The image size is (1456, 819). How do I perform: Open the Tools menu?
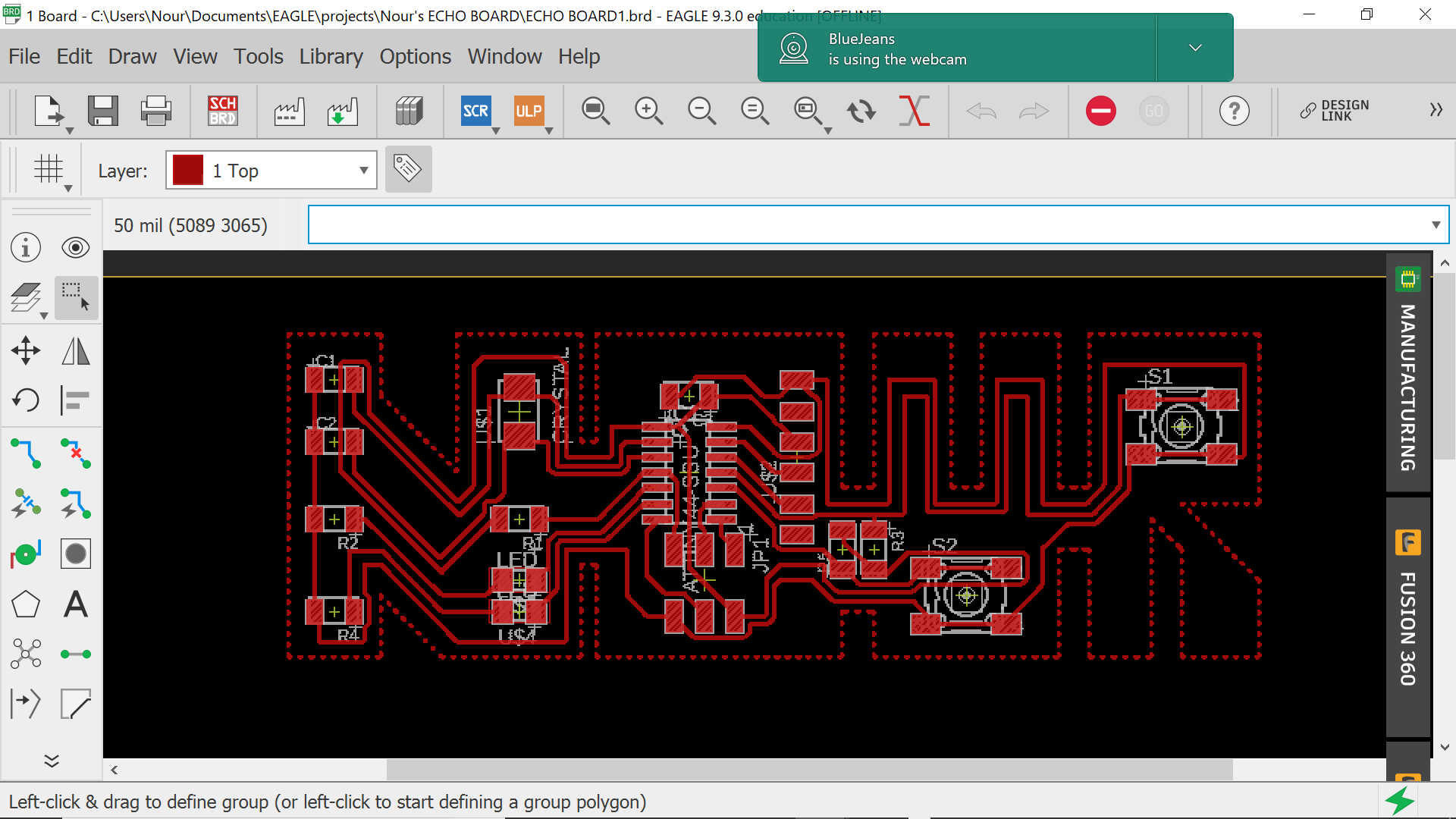258,56
